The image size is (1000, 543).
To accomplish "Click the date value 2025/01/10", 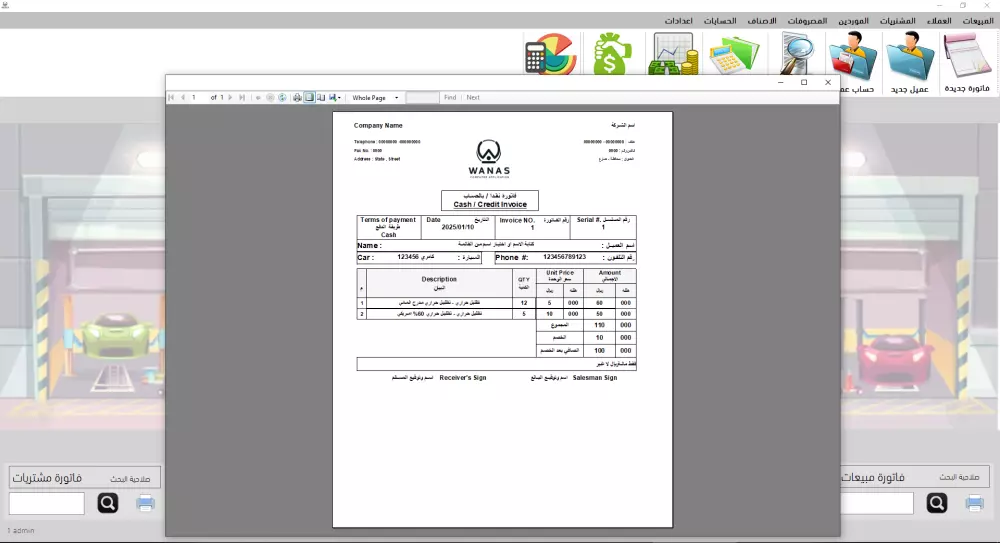I will pos(458,227).
